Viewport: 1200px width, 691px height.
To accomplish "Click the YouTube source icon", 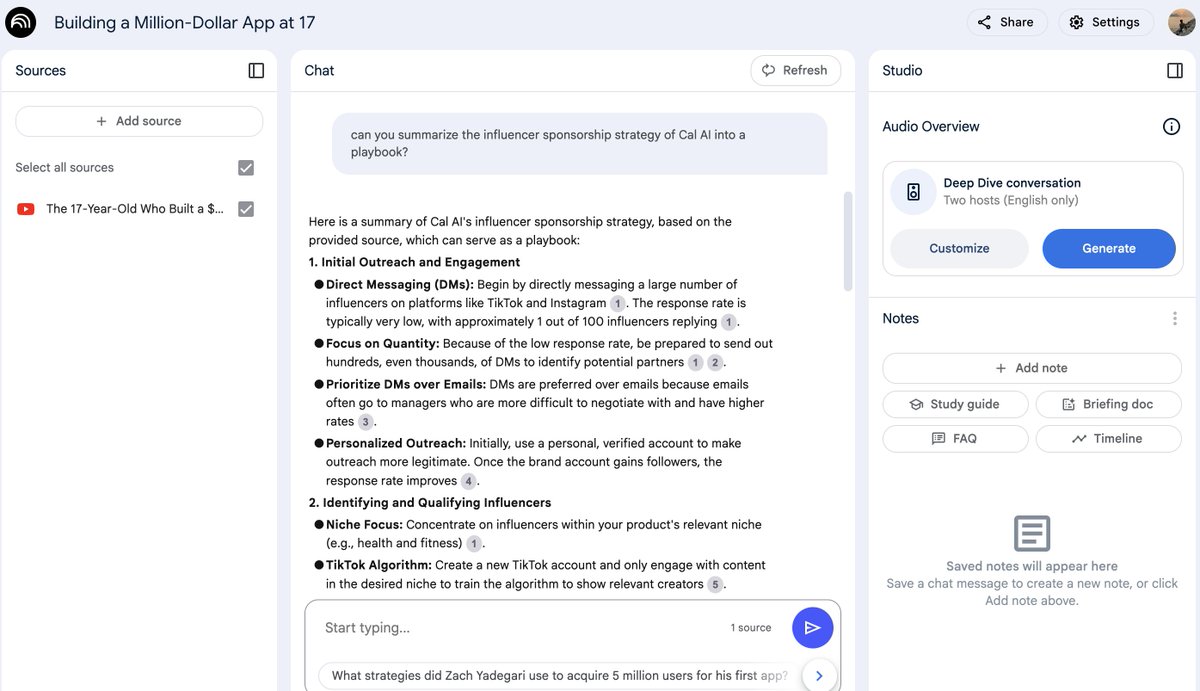I will pos(26,209).
